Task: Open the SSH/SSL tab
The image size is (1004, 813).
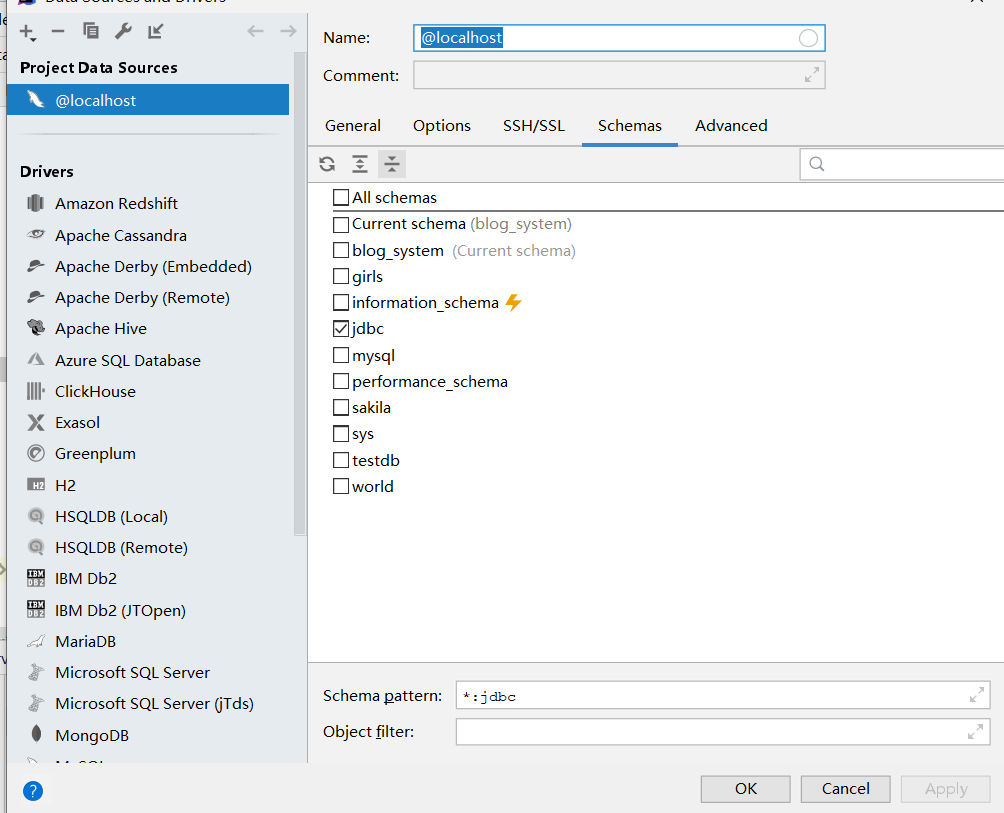Action: (534, 125)
